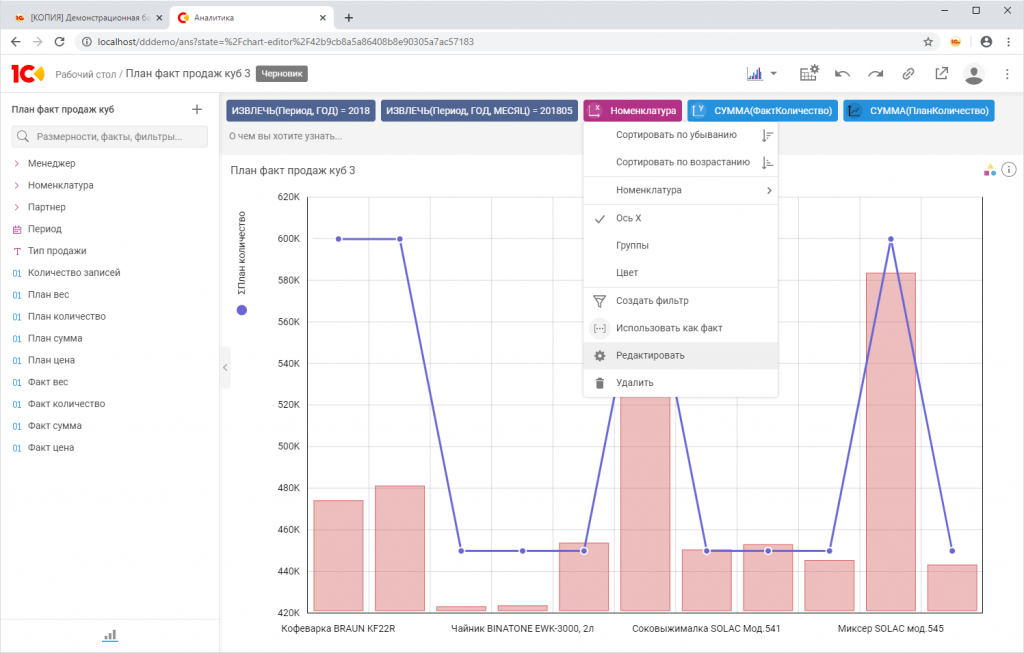
Task: Click the plus icon beside cube name
Action: [x=197, y=109]
